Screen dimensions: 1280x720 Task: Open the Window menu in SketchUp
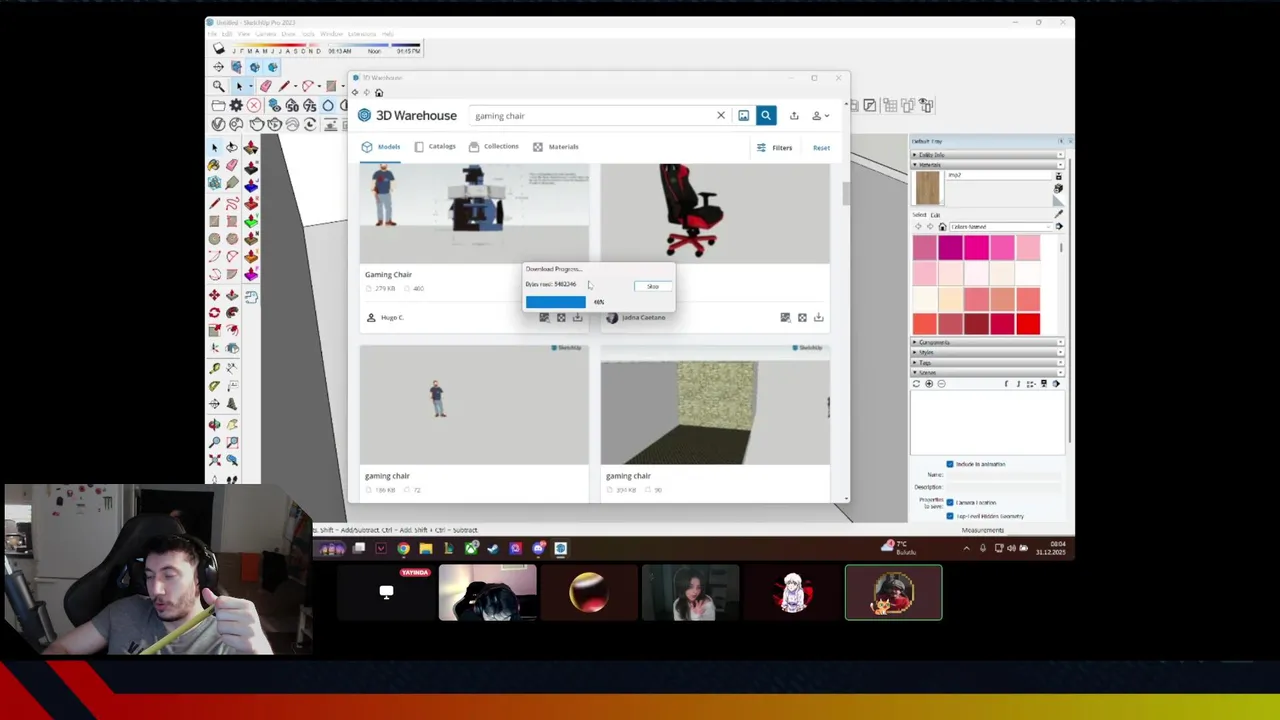331,34
